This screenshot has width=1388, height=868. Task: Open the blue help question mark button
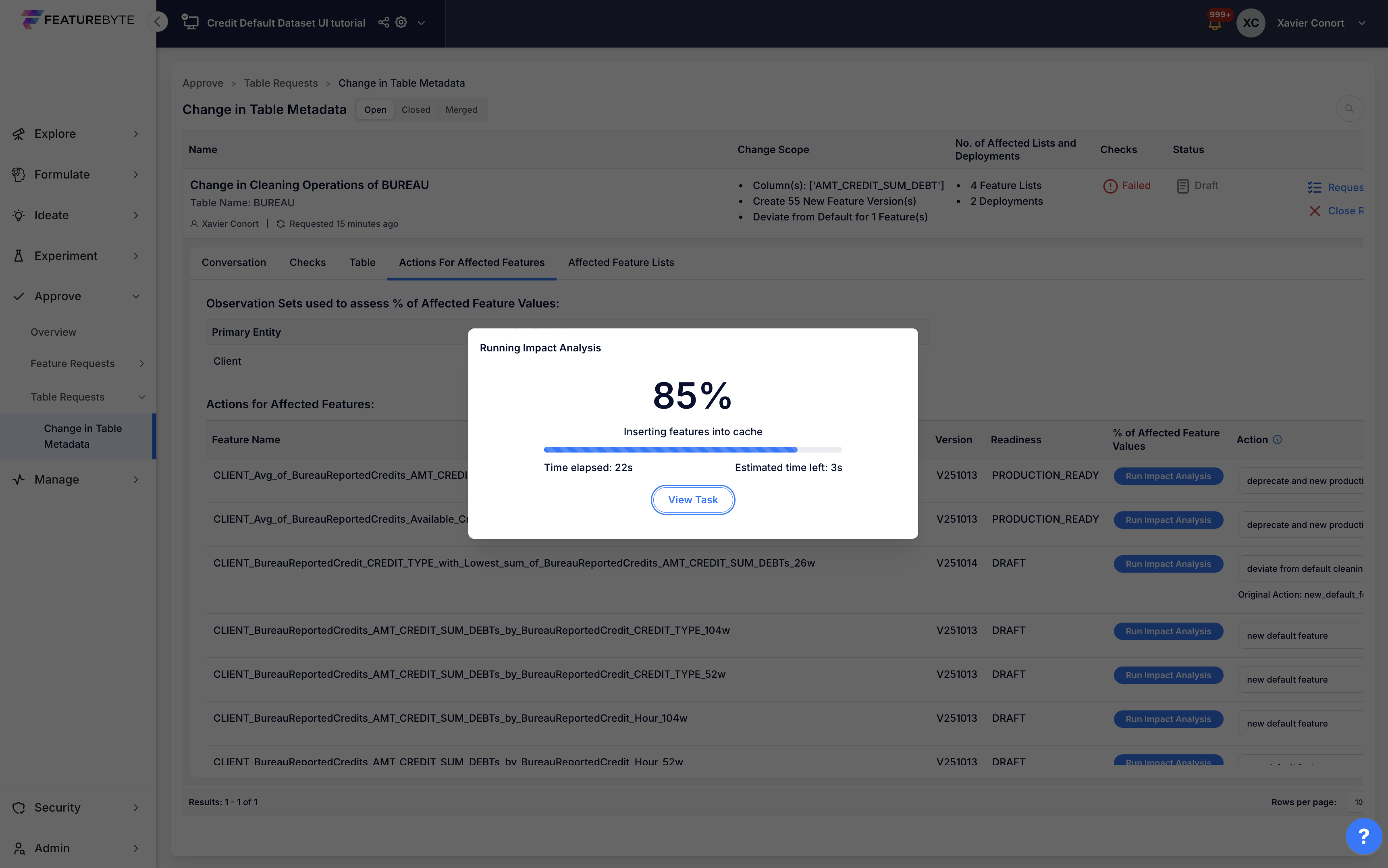click(x=1363, y=836)
